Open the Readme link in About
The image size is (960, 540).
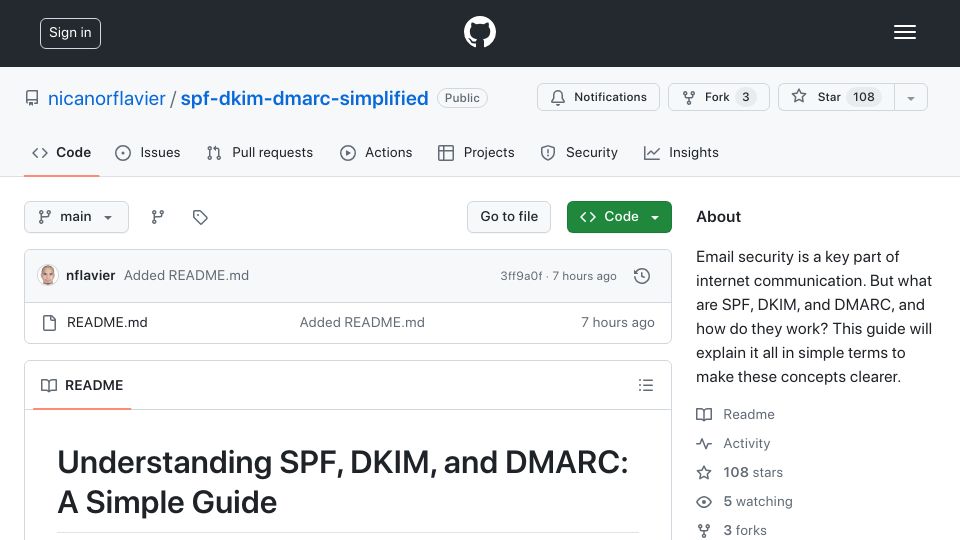click(735, 414)
